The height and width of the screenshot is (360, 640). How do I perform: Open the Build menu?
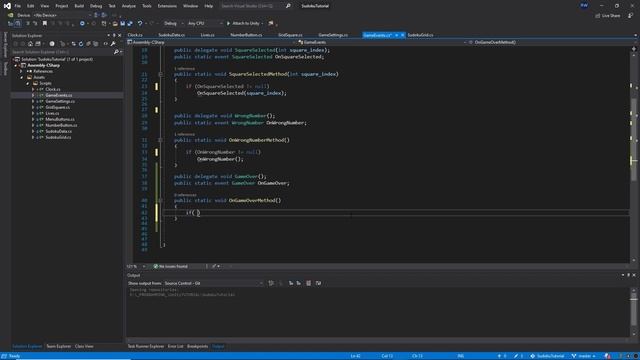pyautogui.click(x=79, y=6)
